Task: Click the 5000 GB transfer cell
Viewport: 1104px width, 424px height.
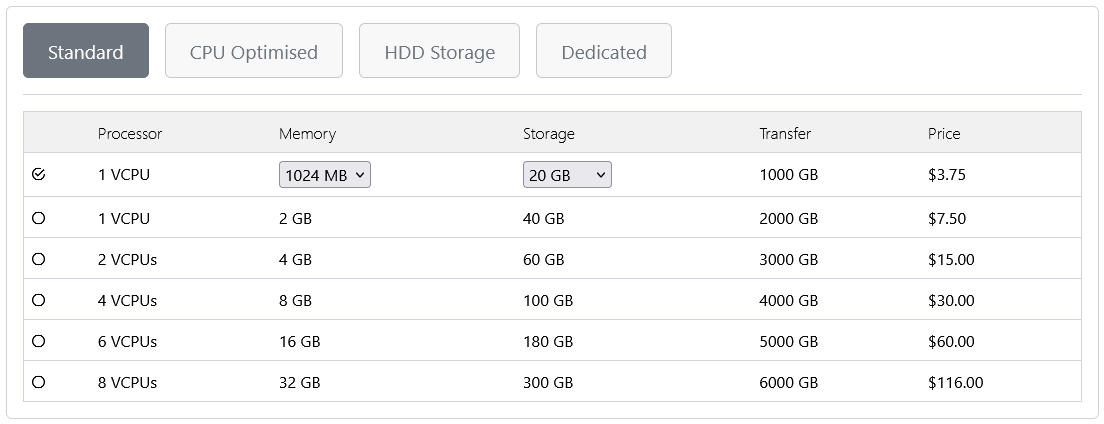Action: tap(789, 341)
